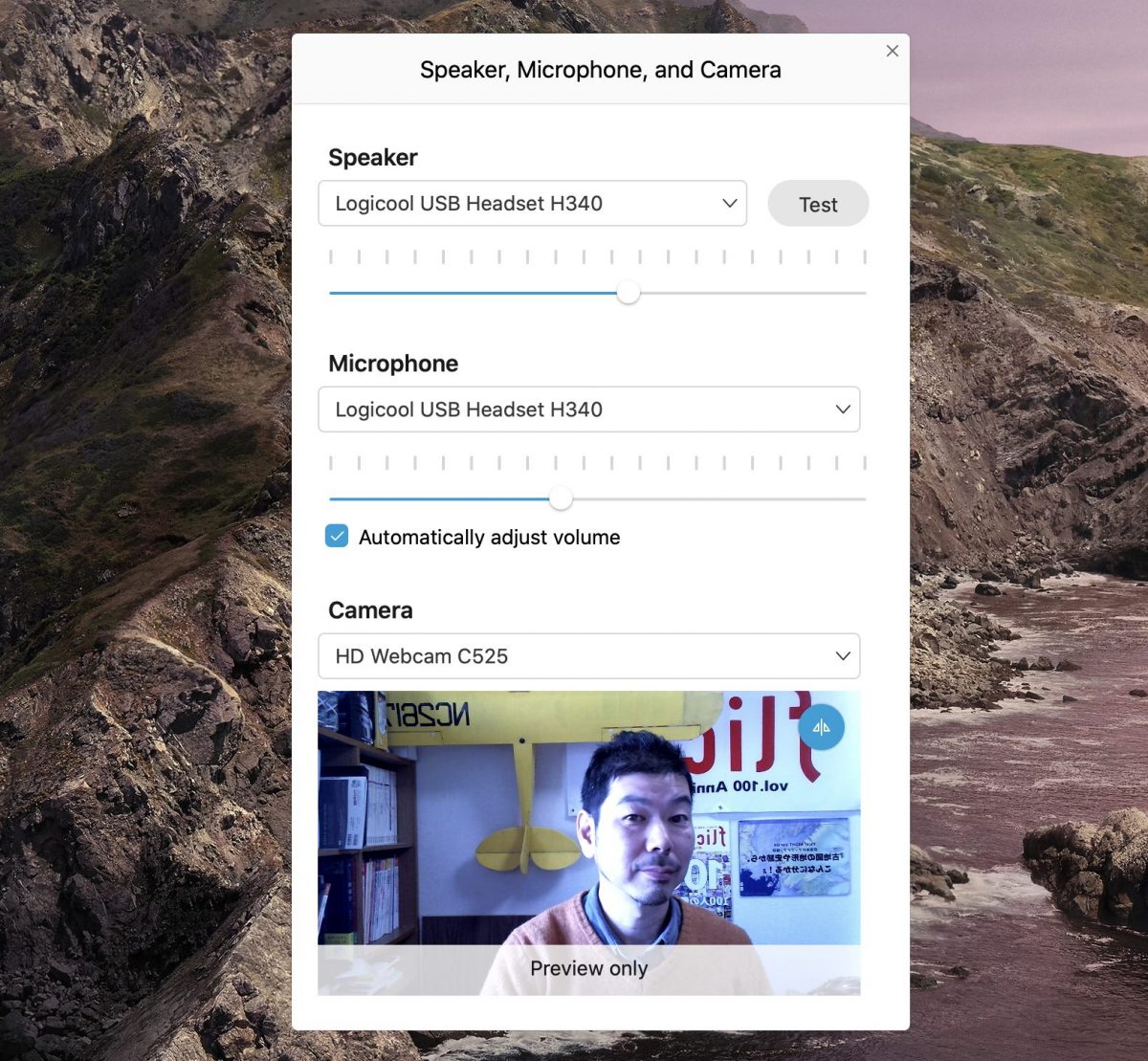Open Microphone device list showing Logicool USB Headset
The width and height of the screenshot is (1148, 1061).
[x=574, y=409]
